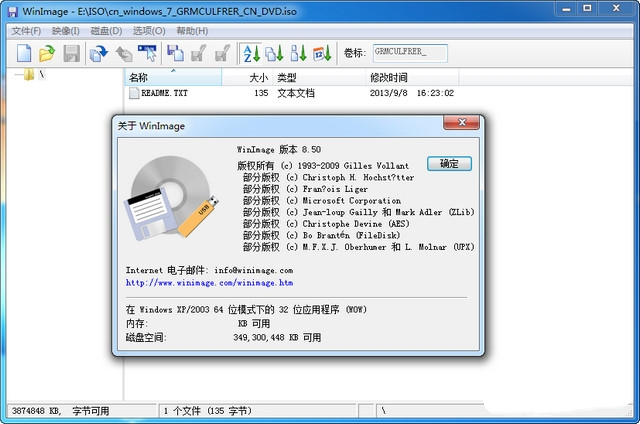Screen dimensions: 640x424
Task: Click the first greyed Extract icon
Action: 199,53
